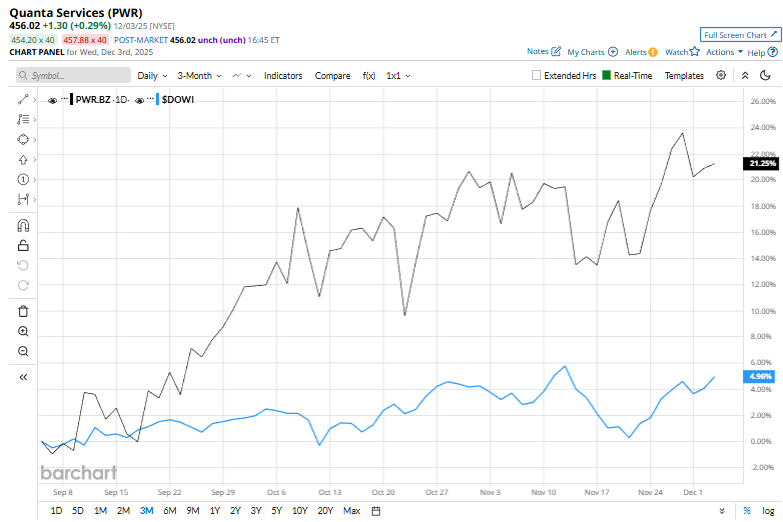Select the 1M time range
The height and width of the screenshot is (522, 783).
tap(100, 511)
